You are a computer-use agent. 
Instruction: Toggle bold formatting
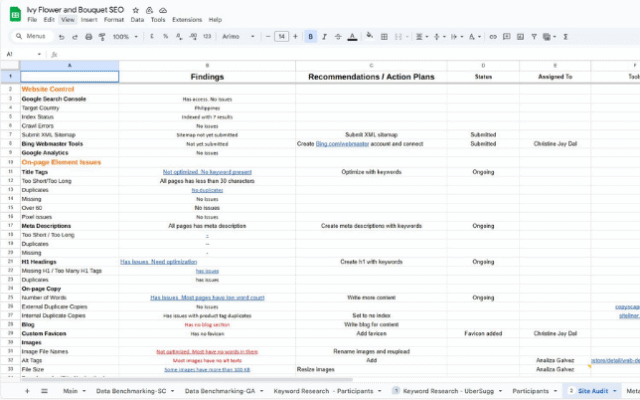311,36
